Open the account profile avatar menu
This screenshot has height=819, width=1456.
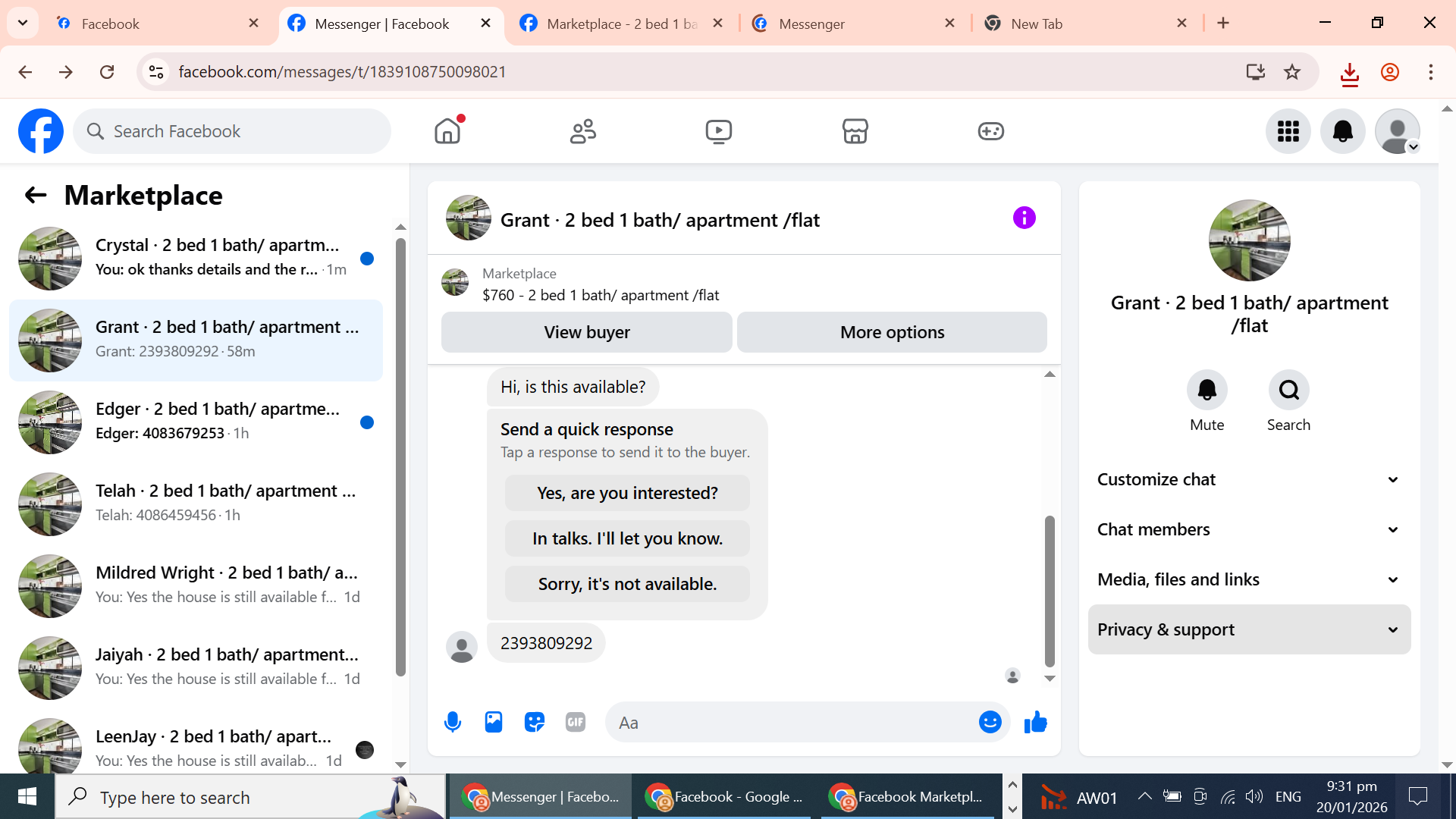coord(1398,131)
